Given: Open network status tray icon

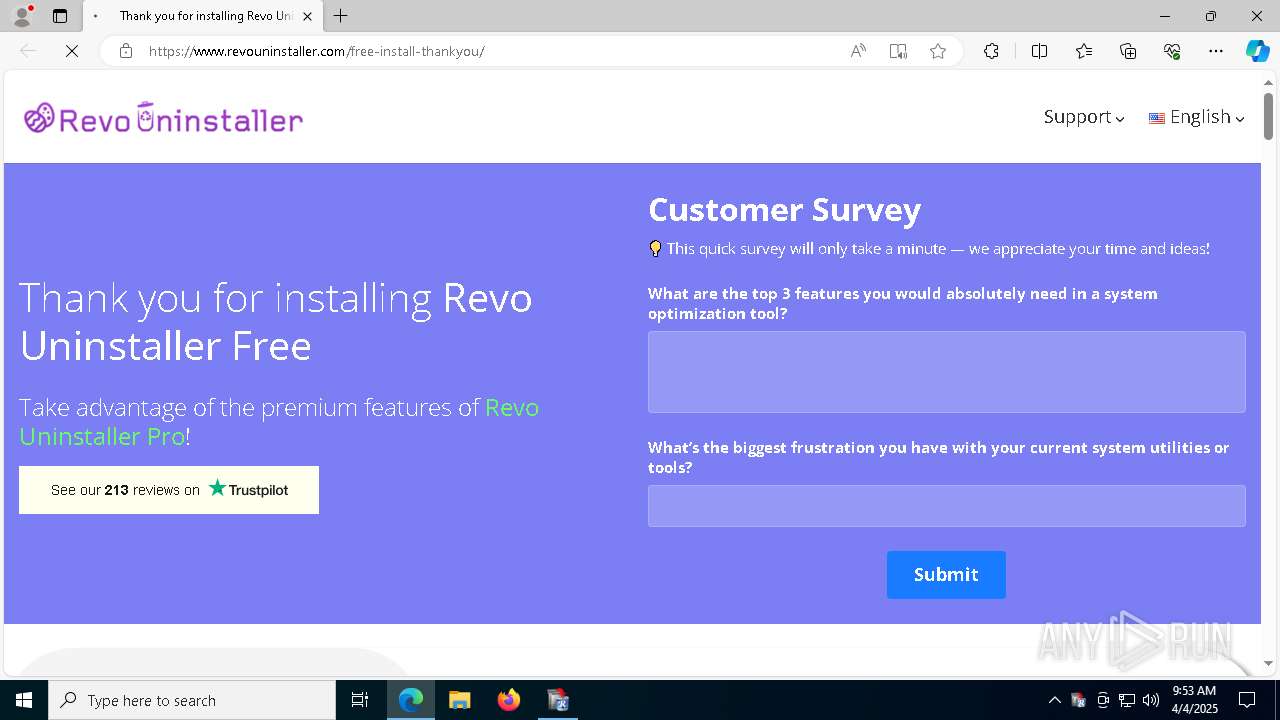Looking at the screenshot, I should pos(1127,700).
